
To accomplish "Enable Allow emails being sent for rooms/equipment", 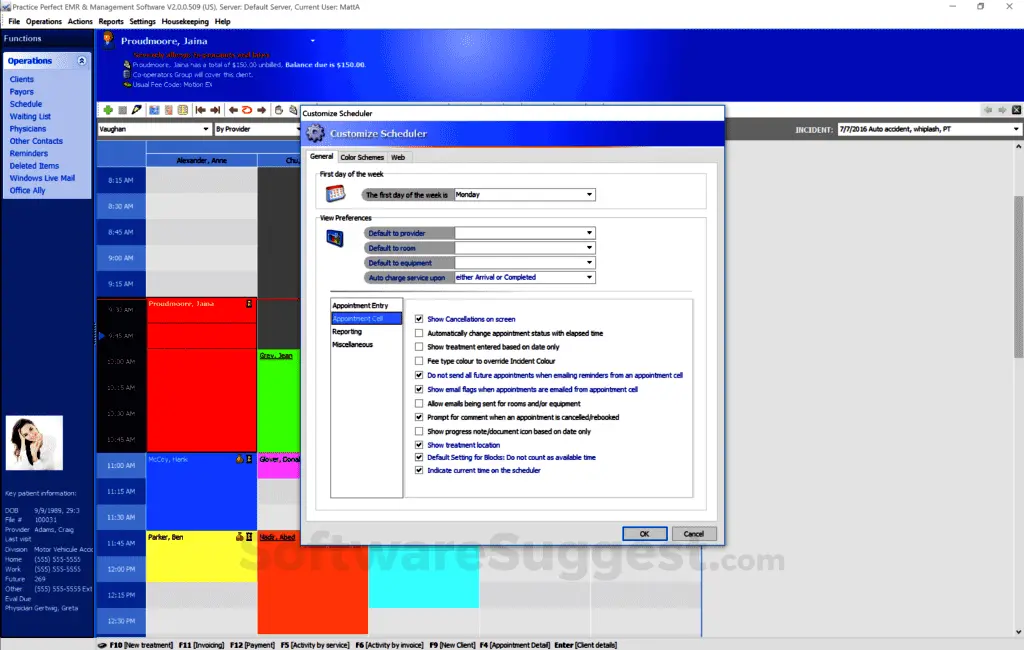I will (419, 404).
